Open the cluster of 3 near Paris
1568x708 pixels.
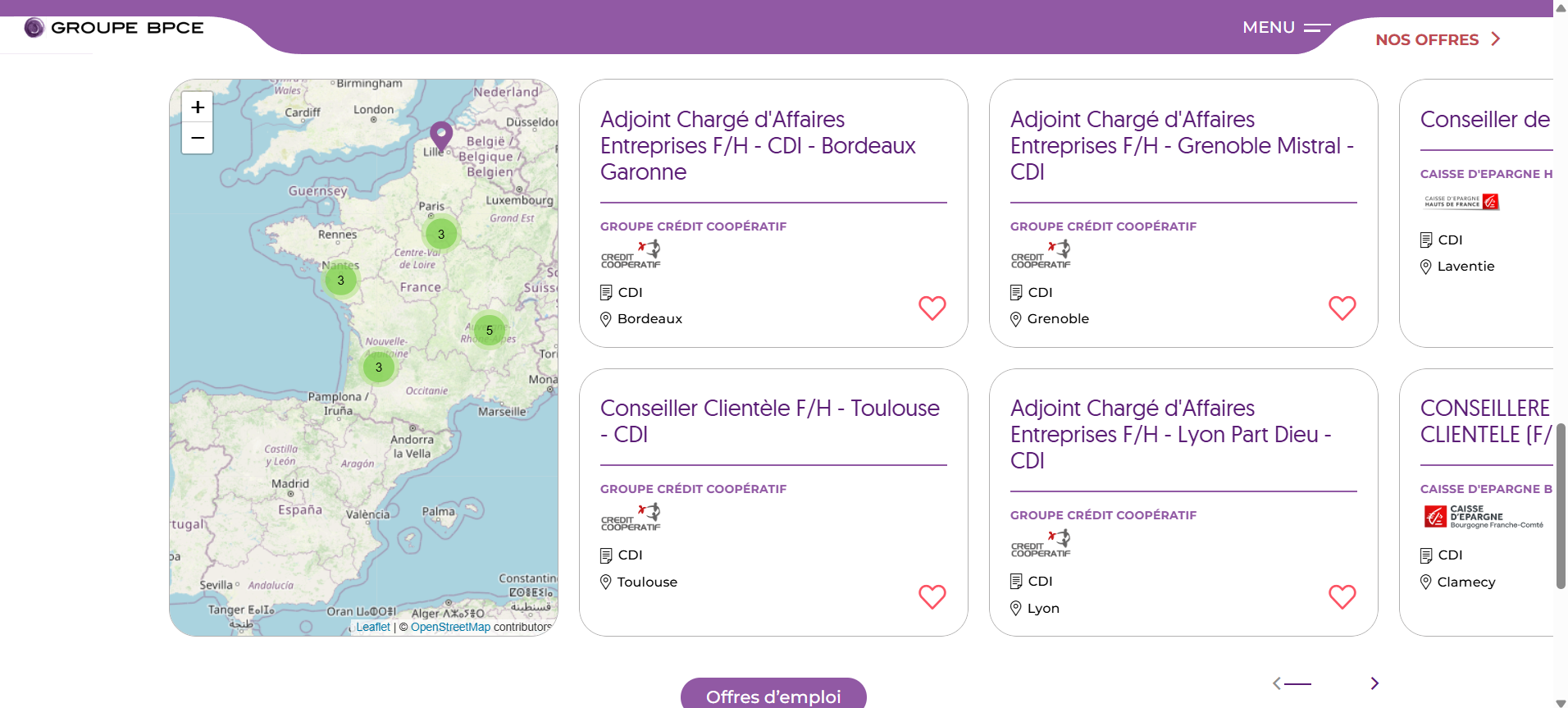[x=441, y=235]
